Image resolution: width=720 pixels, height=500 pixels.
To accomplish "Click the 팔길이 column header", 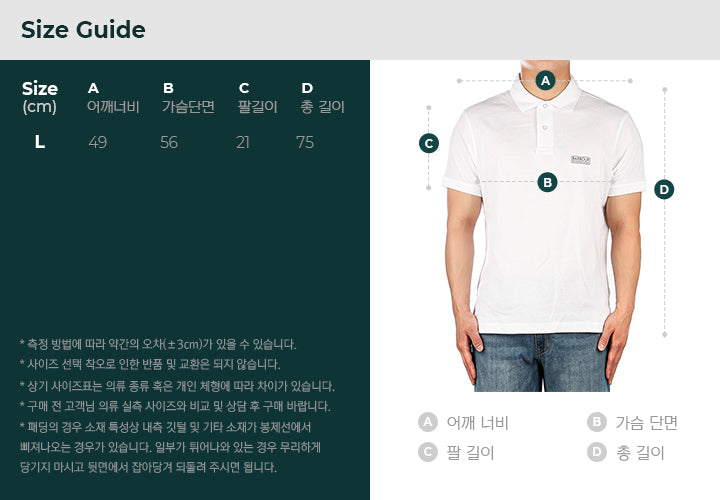I will pos(258,107).
